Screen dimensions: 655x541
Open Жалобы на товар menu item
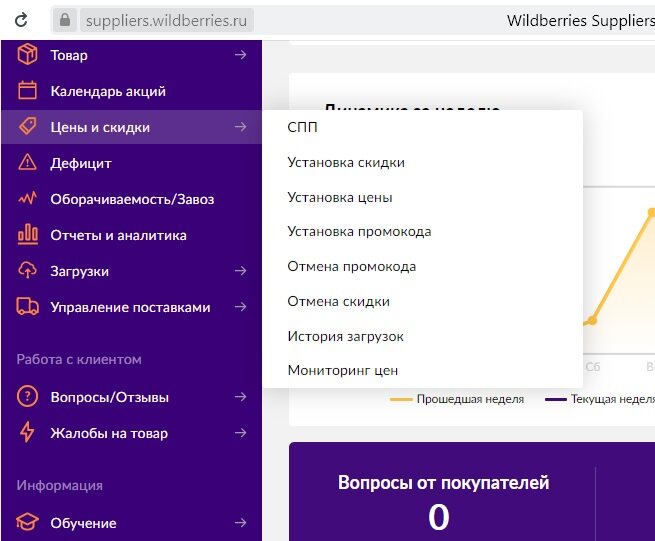(109, 433)
